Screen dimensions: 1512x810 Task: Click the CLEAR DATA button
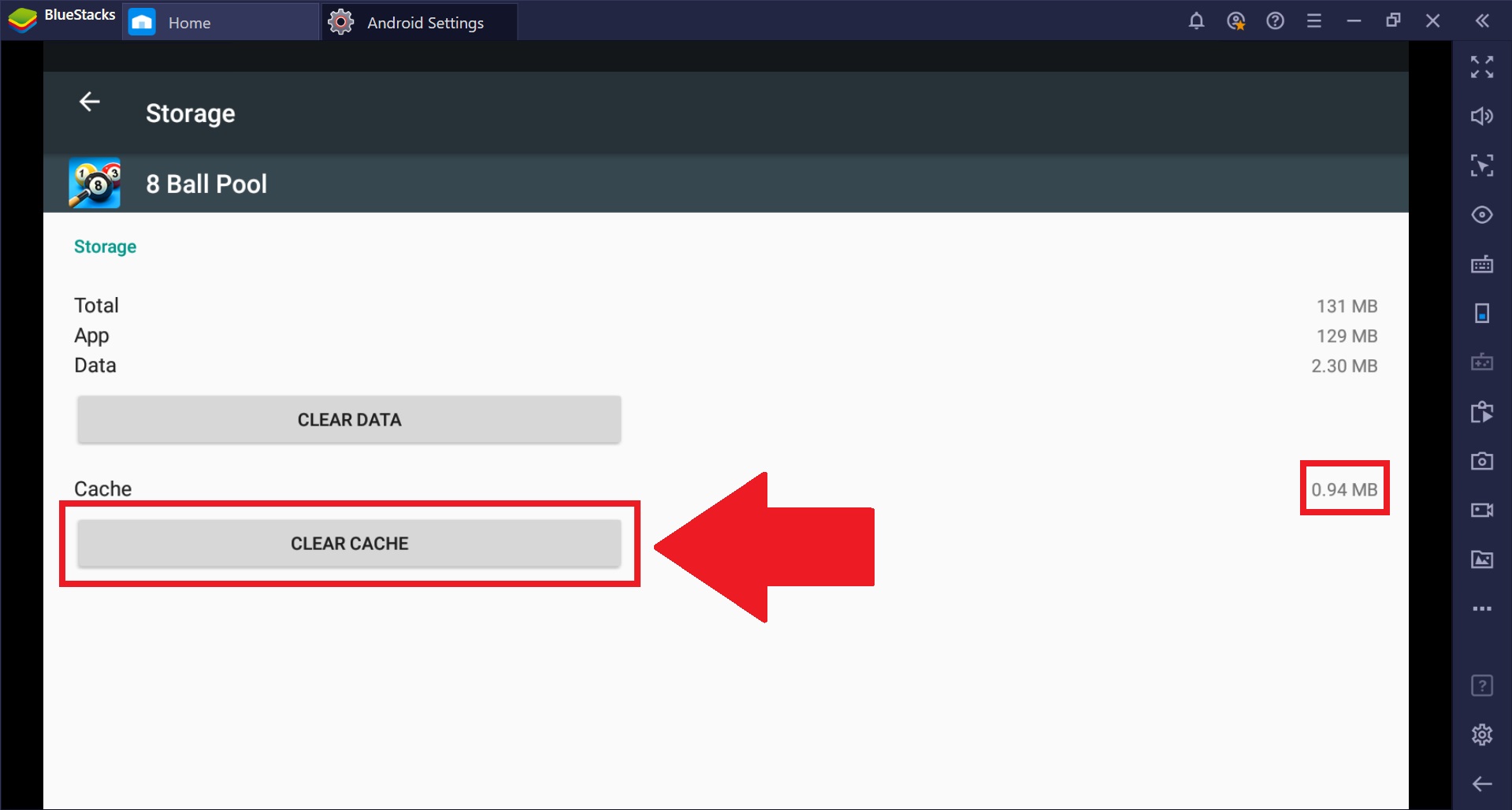349,420
